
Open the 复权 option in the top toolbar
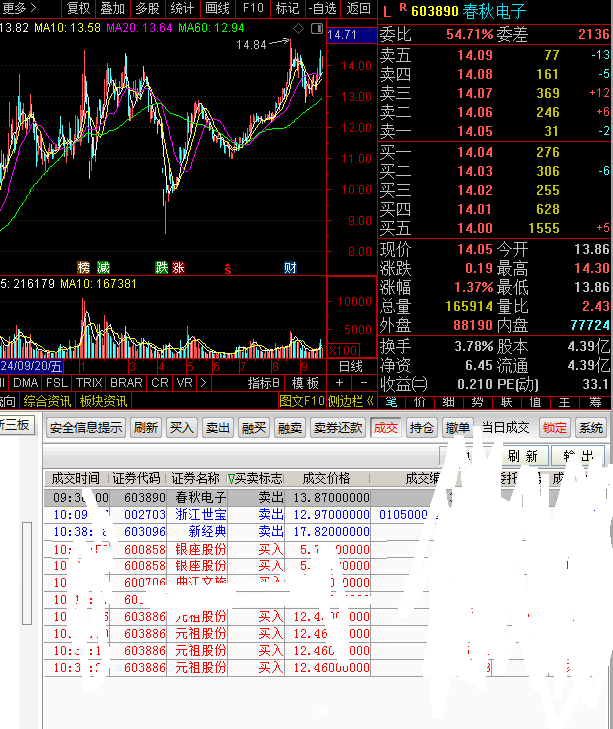[x=78, y=8]
